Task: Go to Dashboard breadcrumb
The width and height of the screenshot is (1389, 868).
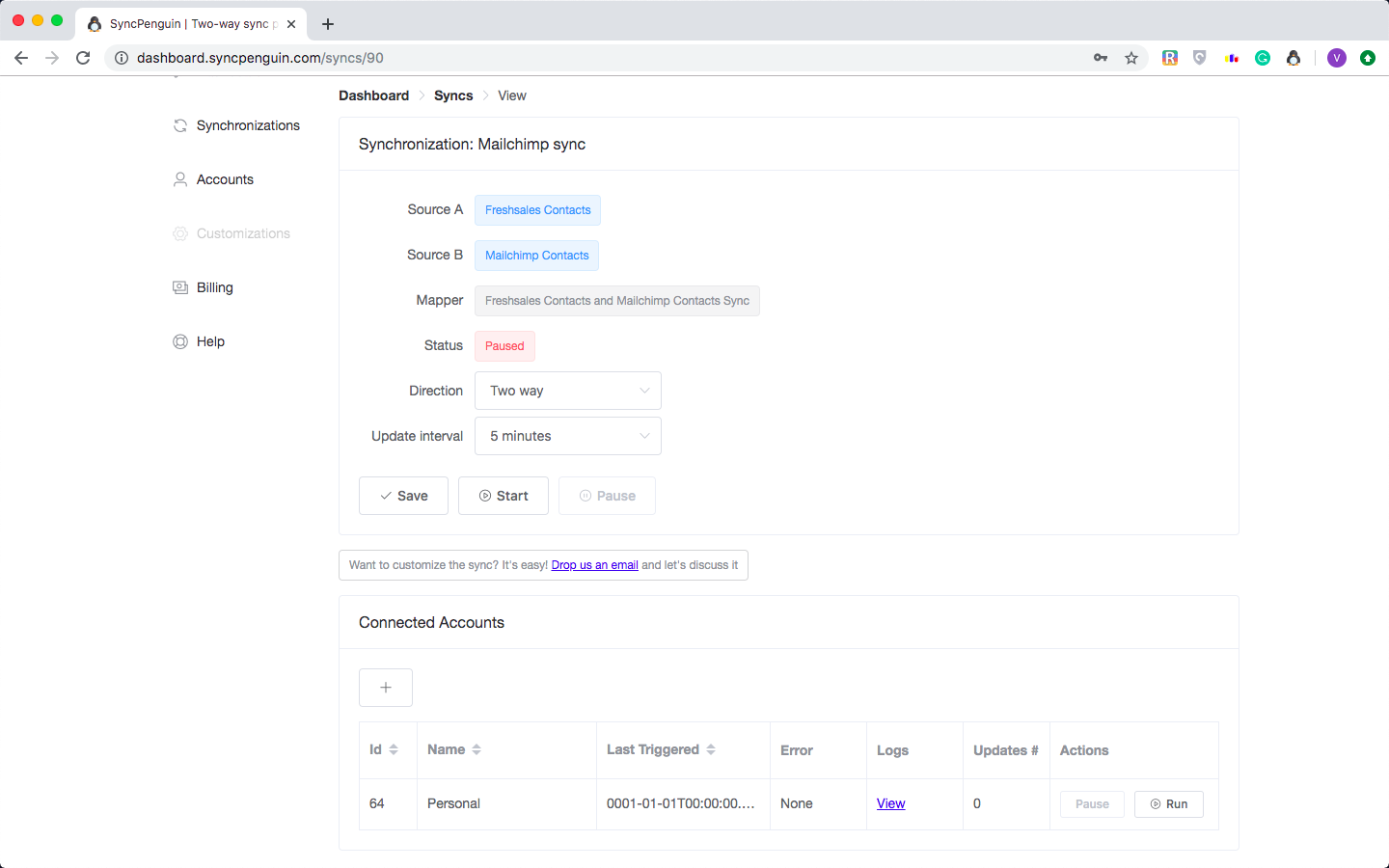Action: pos(374,95)
